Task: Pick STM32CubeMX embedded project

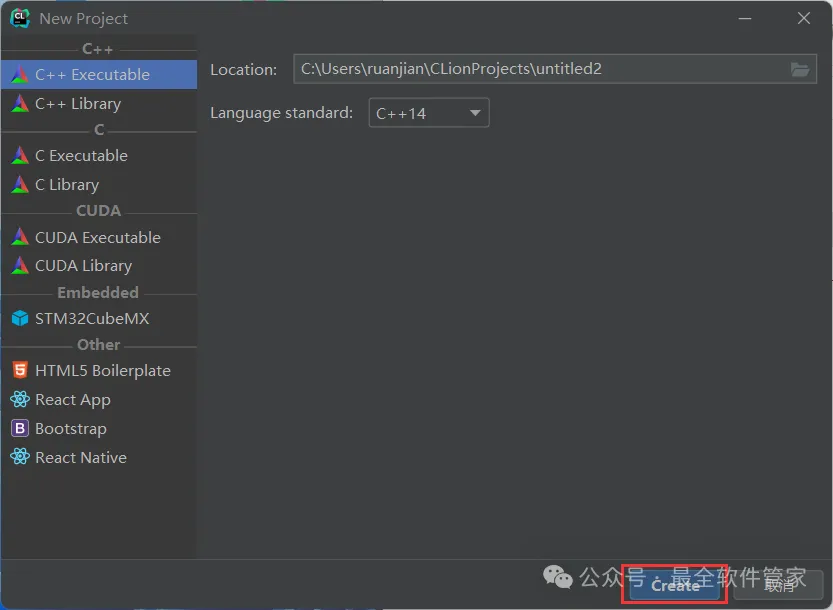Action: click(99, 318)
